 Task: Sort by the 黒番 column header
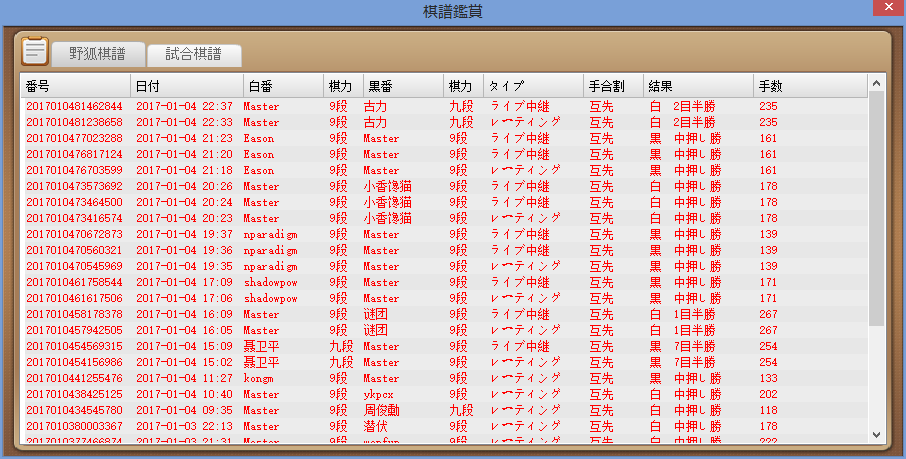tap(403, 86)
